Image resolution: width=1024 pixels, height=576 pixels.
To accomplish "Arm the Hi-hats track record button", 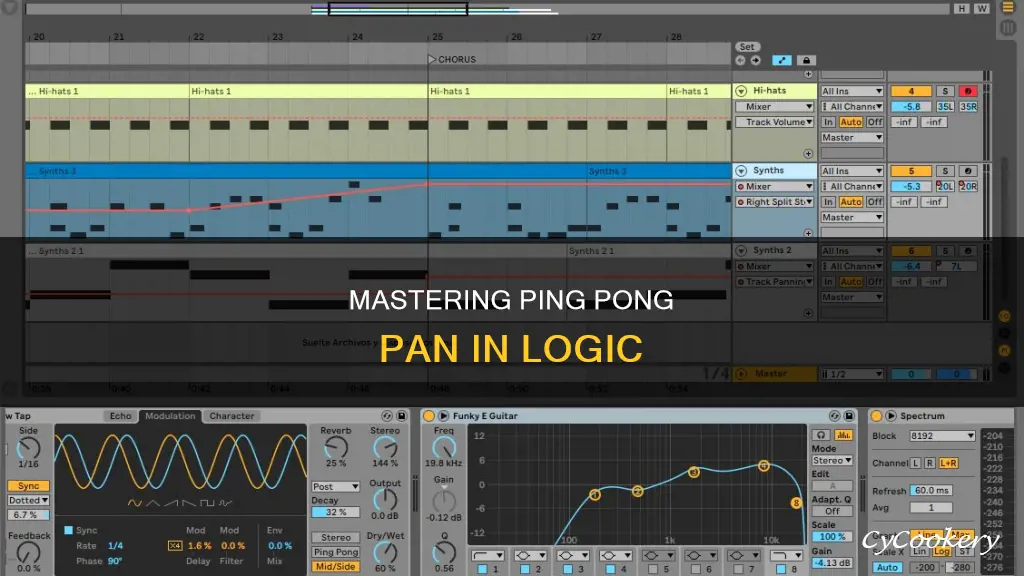I will pyautogui.click(x=968, y=91).
